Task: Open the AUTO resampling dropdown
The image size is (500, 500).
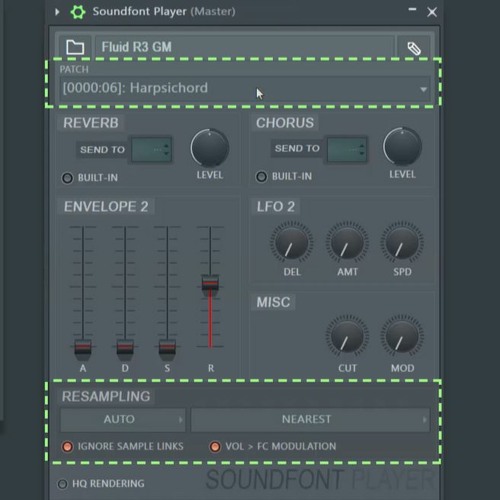Action: [123, 420]
